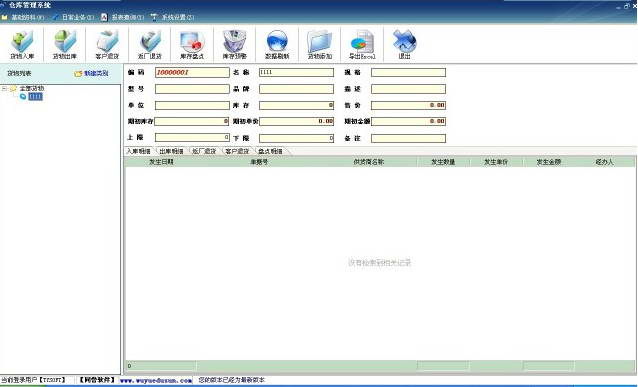
Task: Sort by the 发生单价 column header
Action: pos(496,162)
